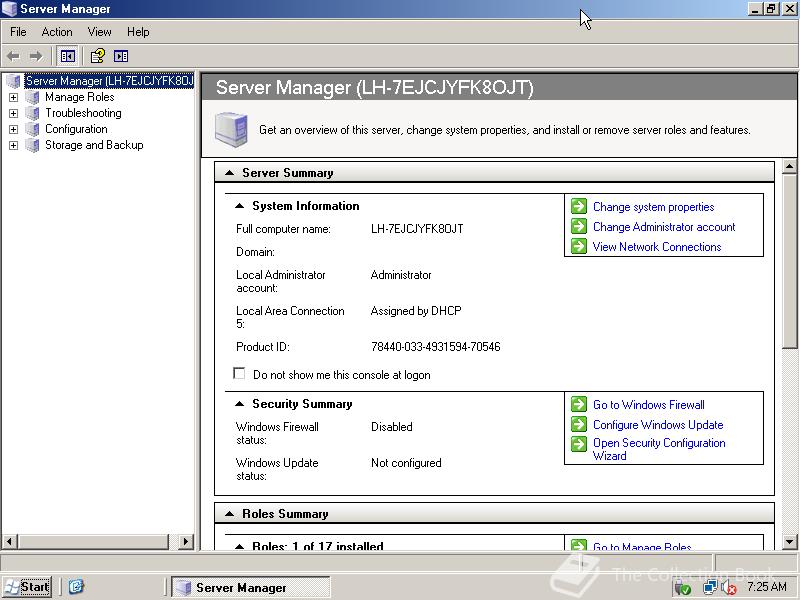Expand the Troubleshooting tree node
The width and height of the screenshot is (800, 600).
14,113
